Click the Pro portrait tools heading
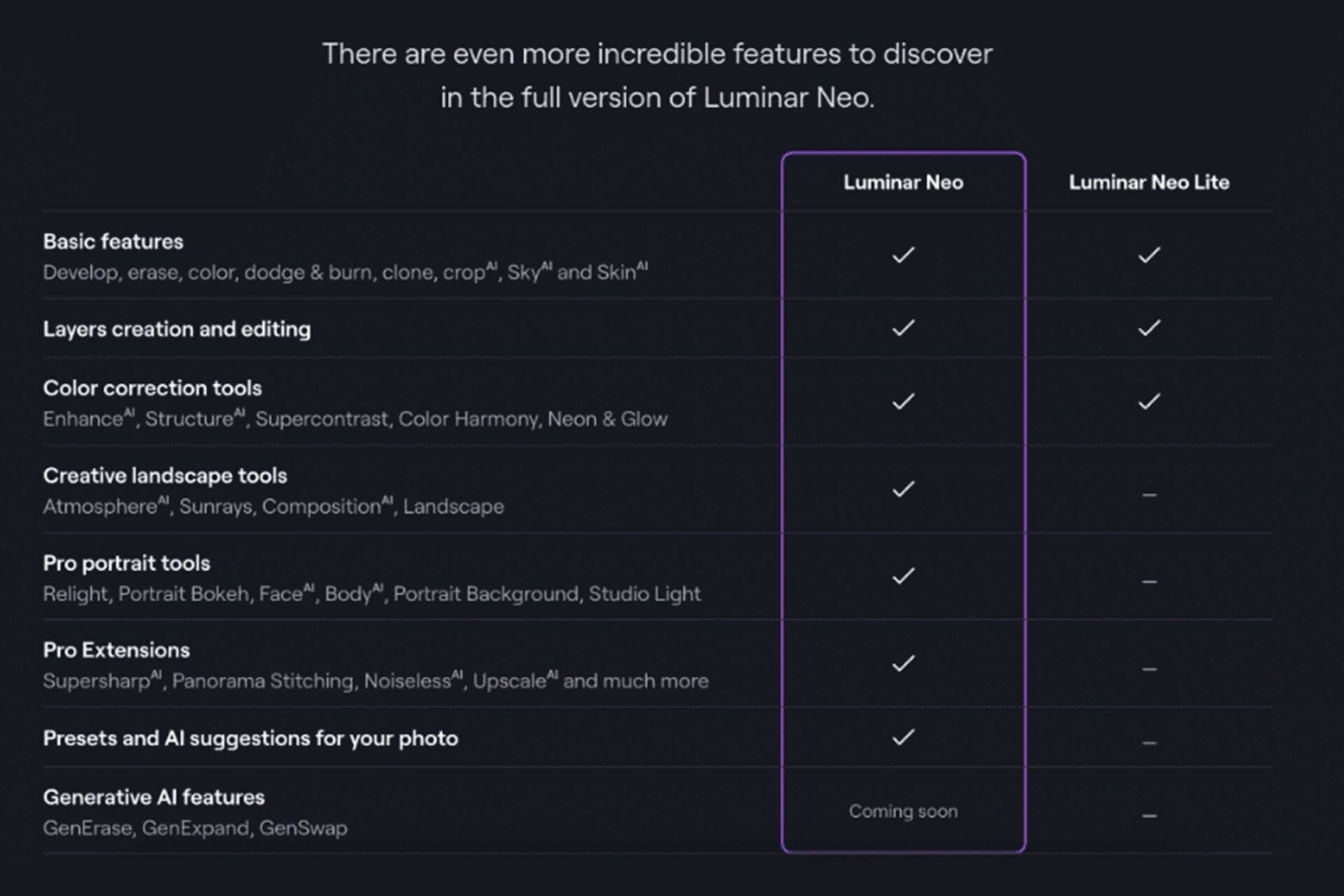The image size is (1344, 896). tap(127, 563)
